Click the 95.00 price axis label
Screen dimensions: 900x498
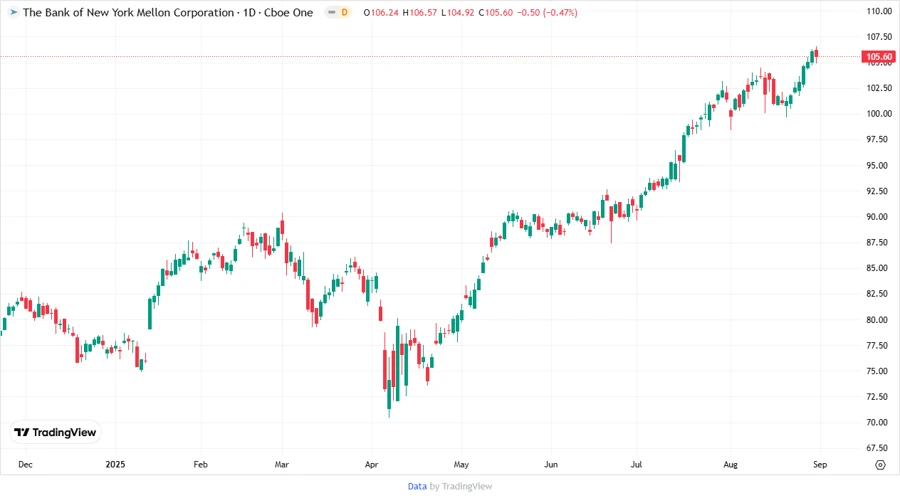[879, 165]
